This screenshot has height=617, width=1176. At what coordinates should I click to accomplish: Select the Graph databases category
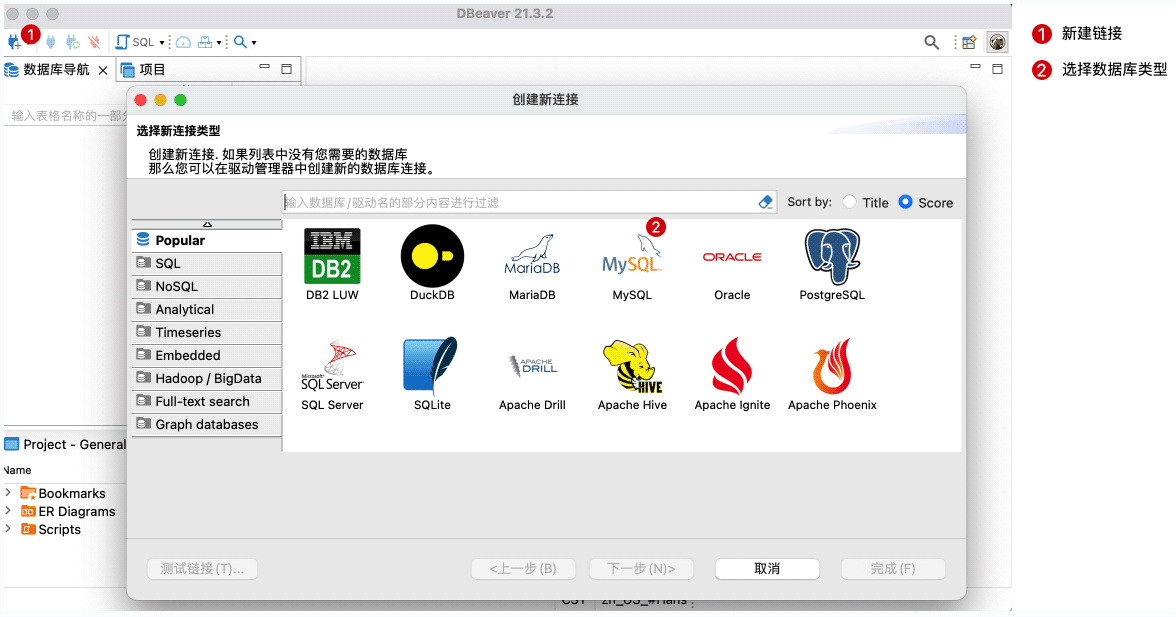tap(207, 424)
